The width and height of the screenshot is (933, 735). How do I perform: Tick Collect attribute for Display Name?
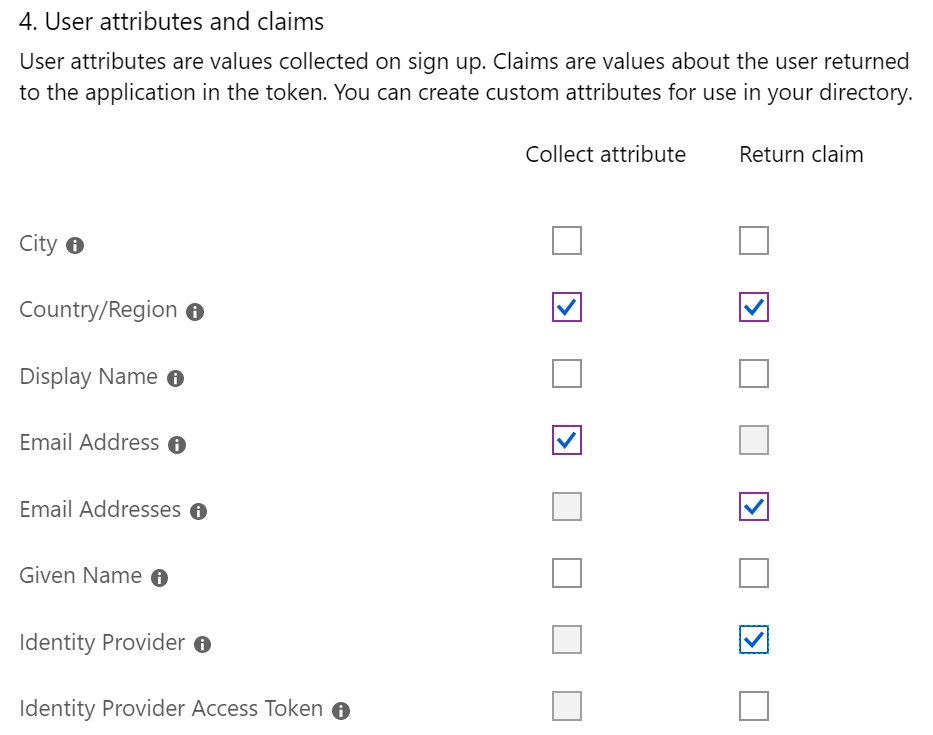click(x=566, y=374)
